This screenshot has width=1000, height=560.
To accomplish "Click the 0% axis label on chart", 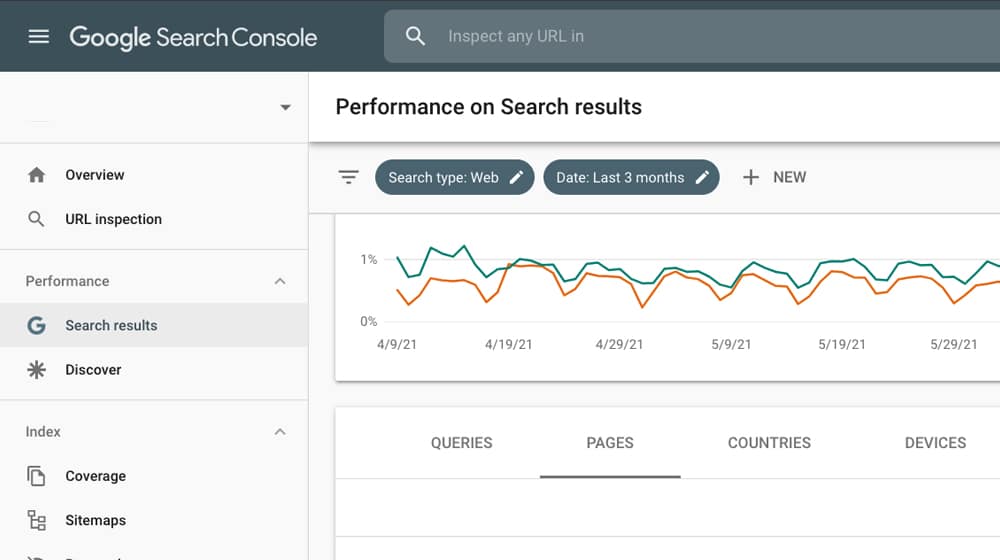I will tap(369, 321).
